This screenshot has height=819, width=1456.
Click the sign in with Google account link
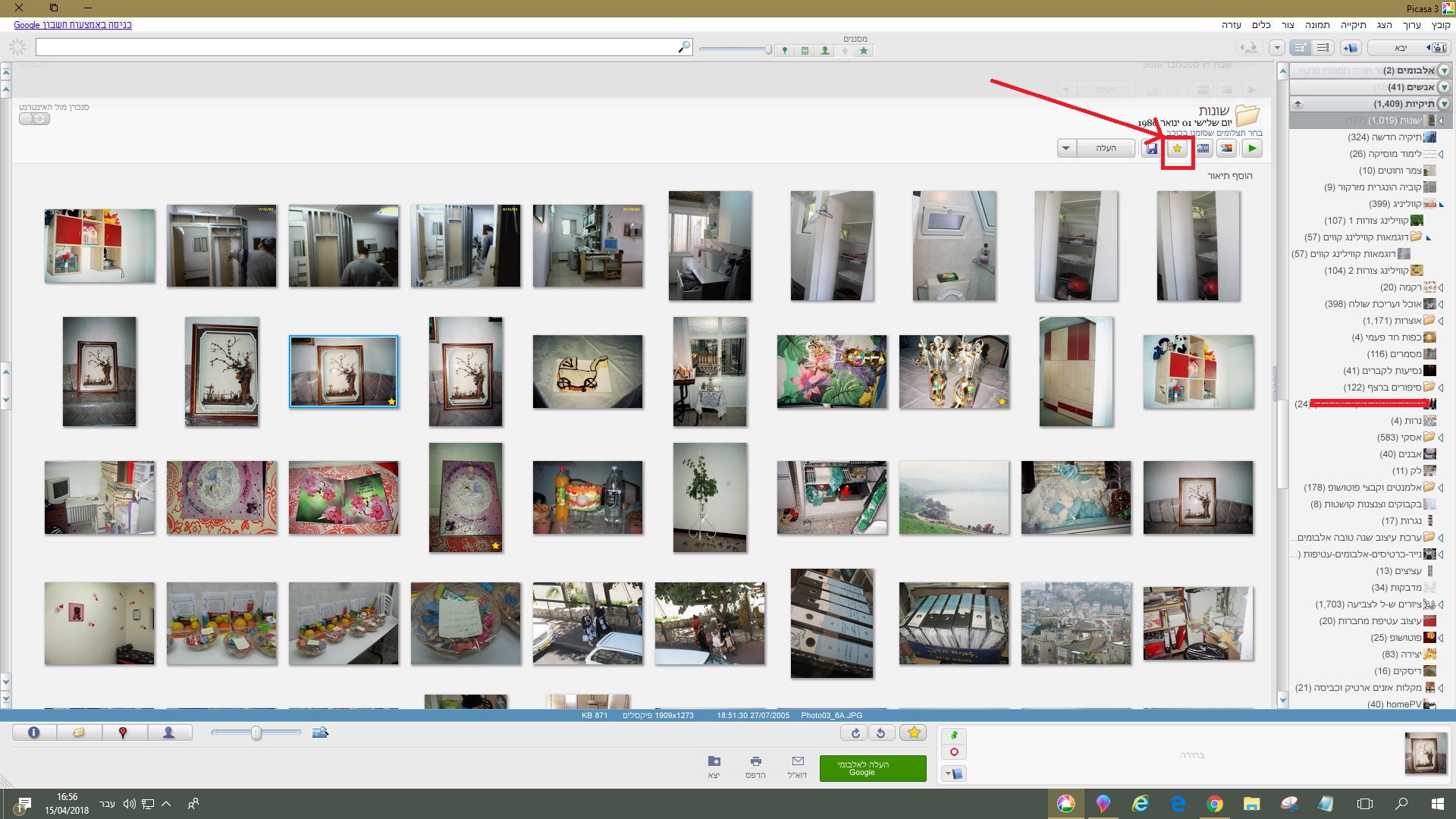pos(73,25)
